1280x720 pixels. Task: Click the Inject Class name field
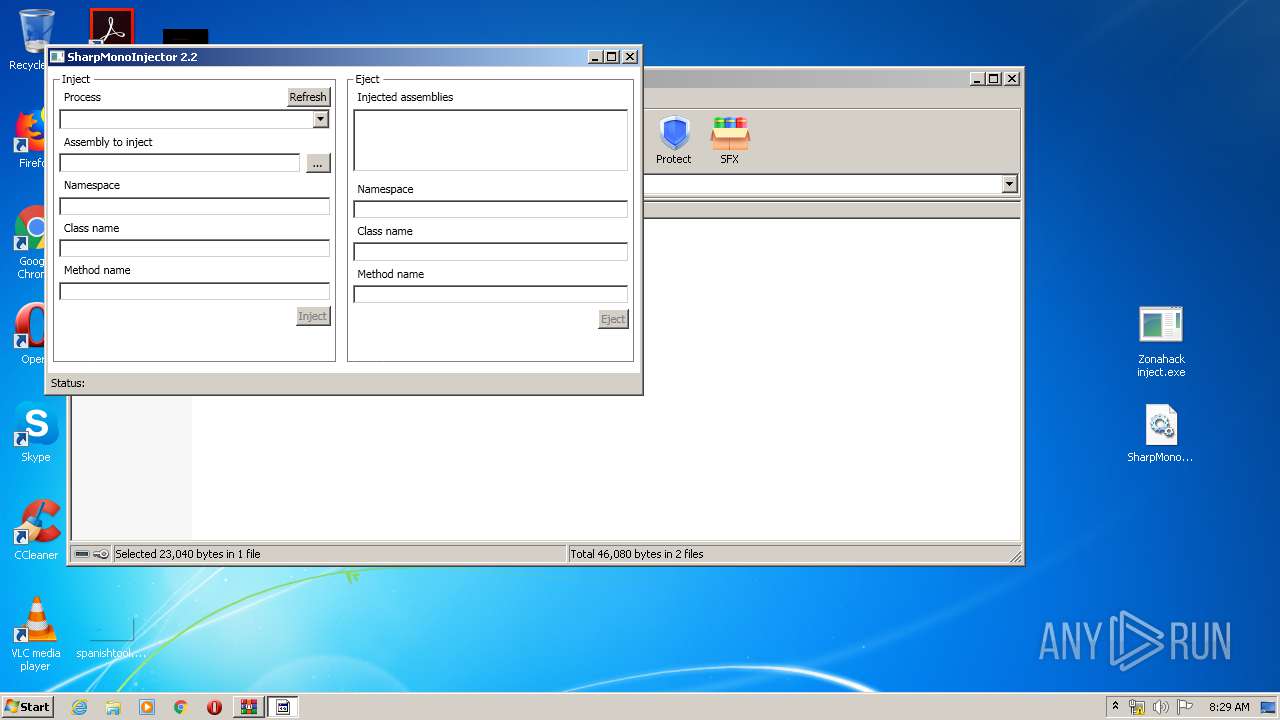pyautogui.click(x=195, y=248)
